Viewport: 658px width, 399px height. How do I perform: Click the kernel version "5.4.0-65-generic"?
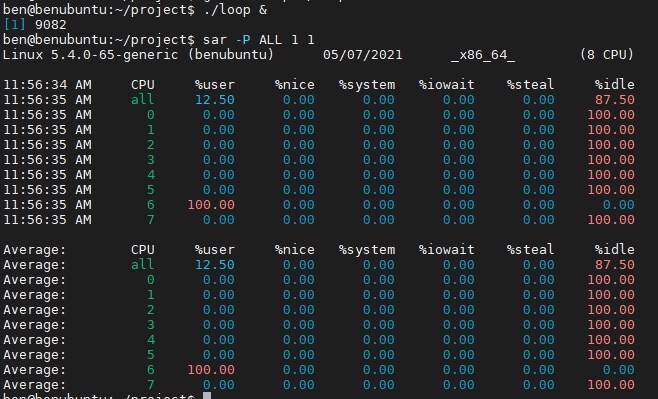[115, 55]
